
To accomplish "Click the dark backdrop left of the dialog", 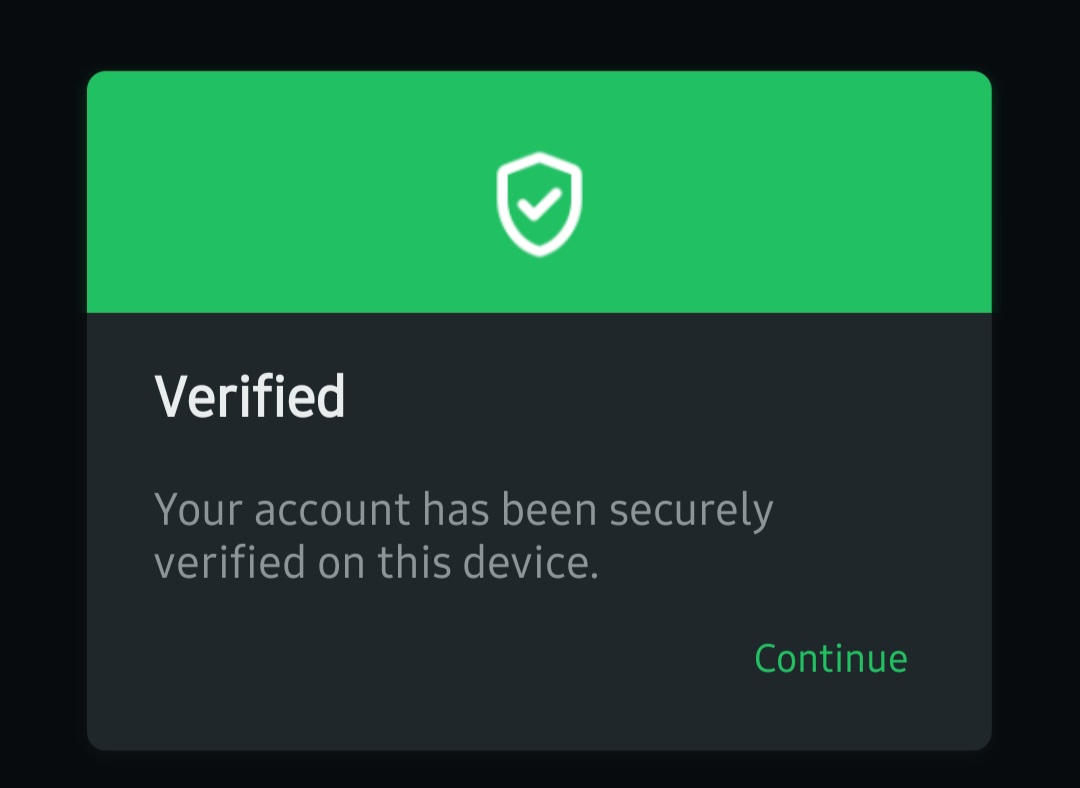I will click(x=42, y=400).
